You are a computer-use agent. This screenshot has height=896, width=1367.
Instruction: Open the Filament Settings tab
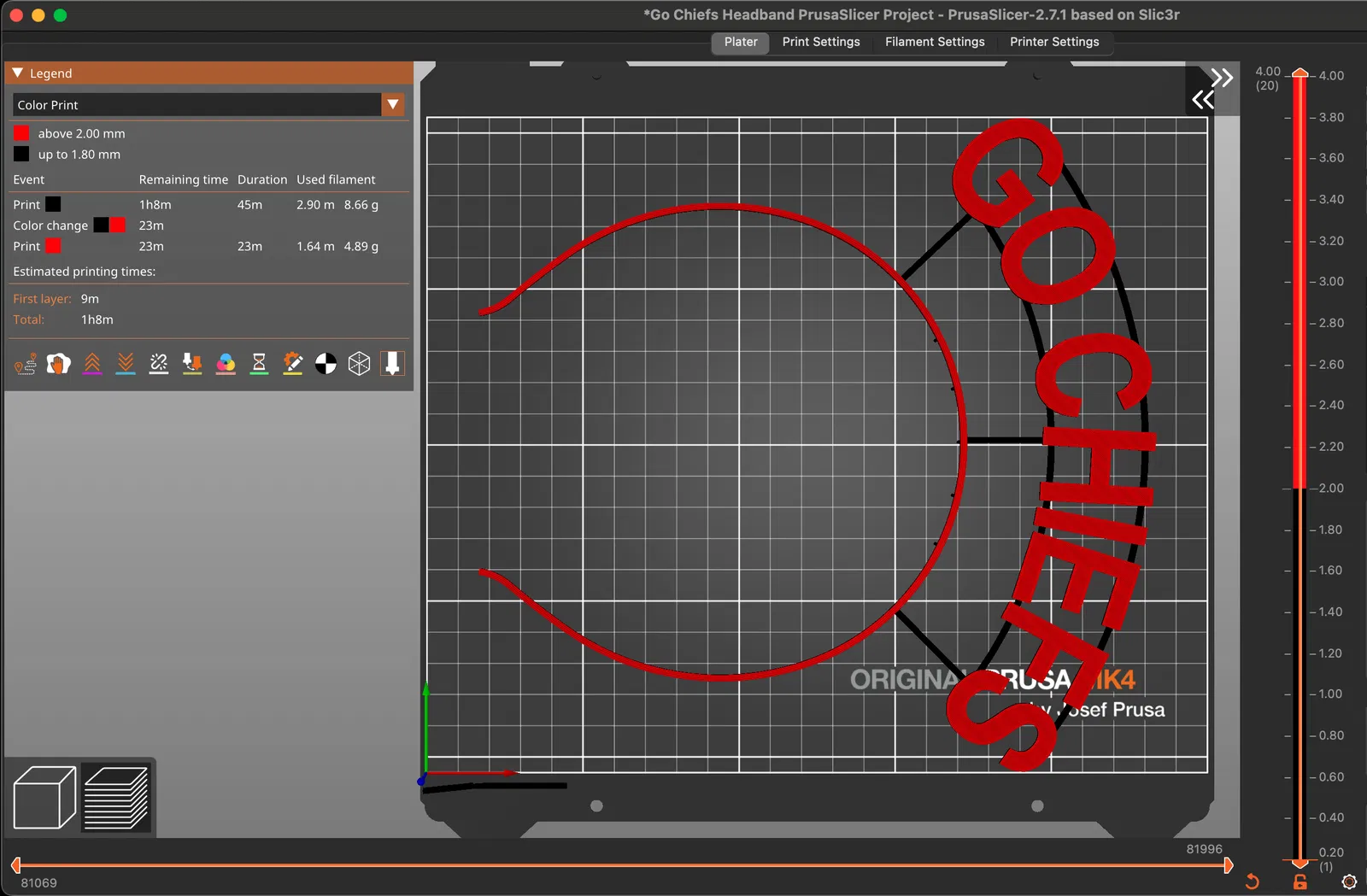pyautogui.click(x=935, y=42)
